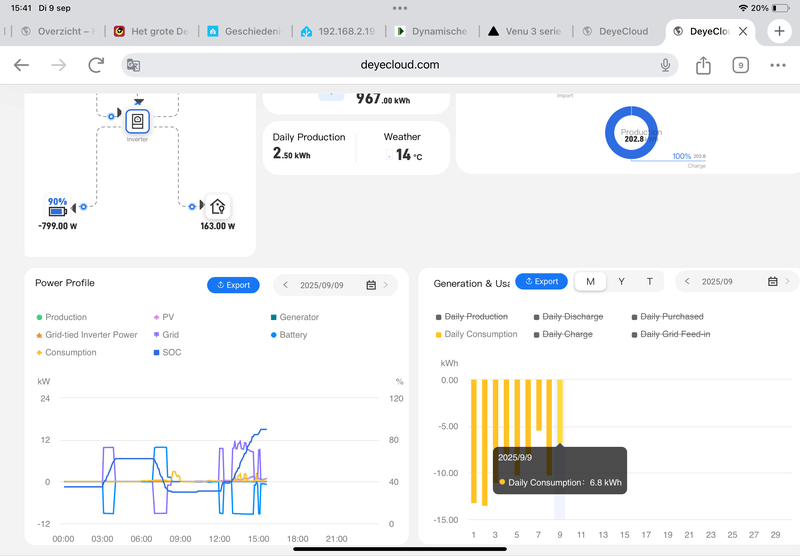Click the 2025/09 month field
Image resolution: width=800 pixels, height=556 pixels.
(x=717, y=282)
